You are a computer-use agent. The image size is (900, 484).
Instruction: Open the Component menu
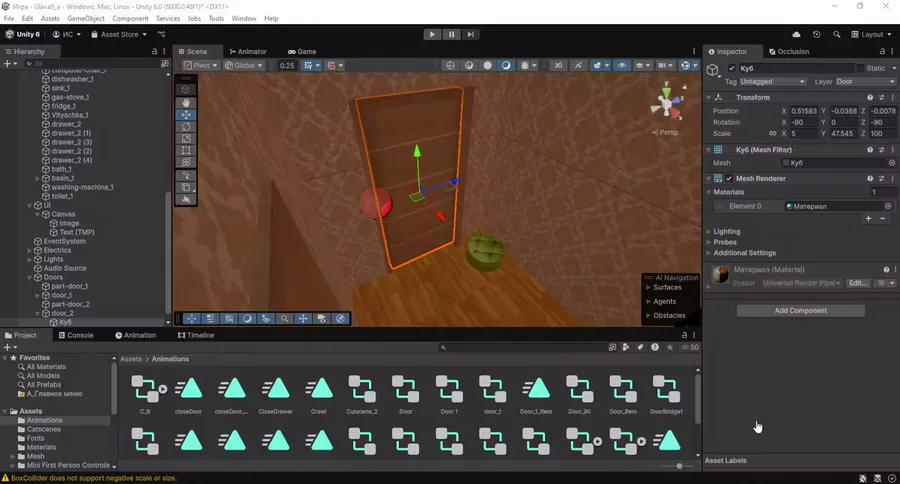click(x=130, y=18)
